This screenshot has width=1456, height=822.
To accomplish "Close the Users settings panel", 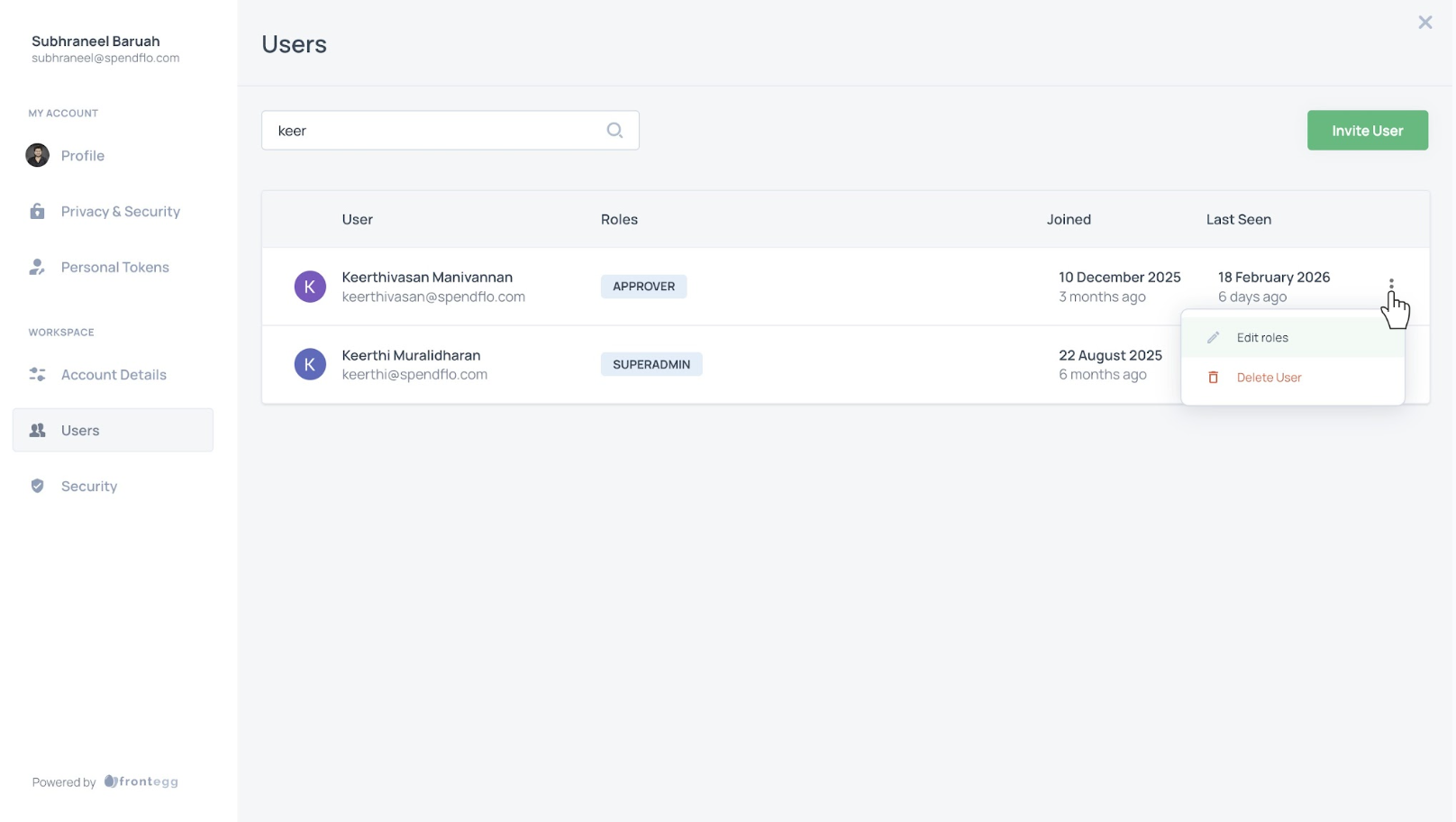I will coord(1424,23).
